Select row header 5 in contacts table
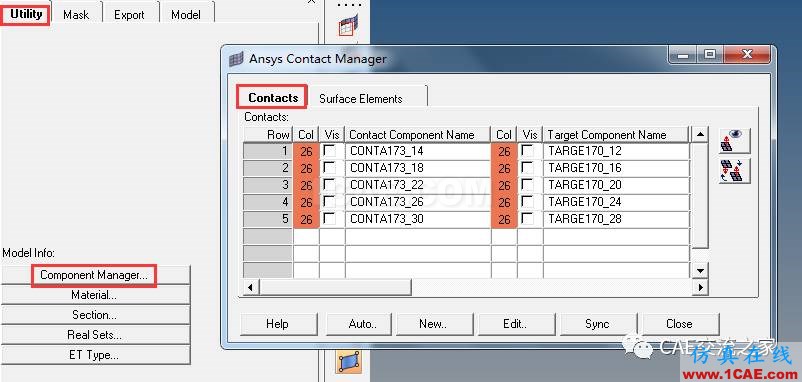802x382 pixels. point(268,219)
